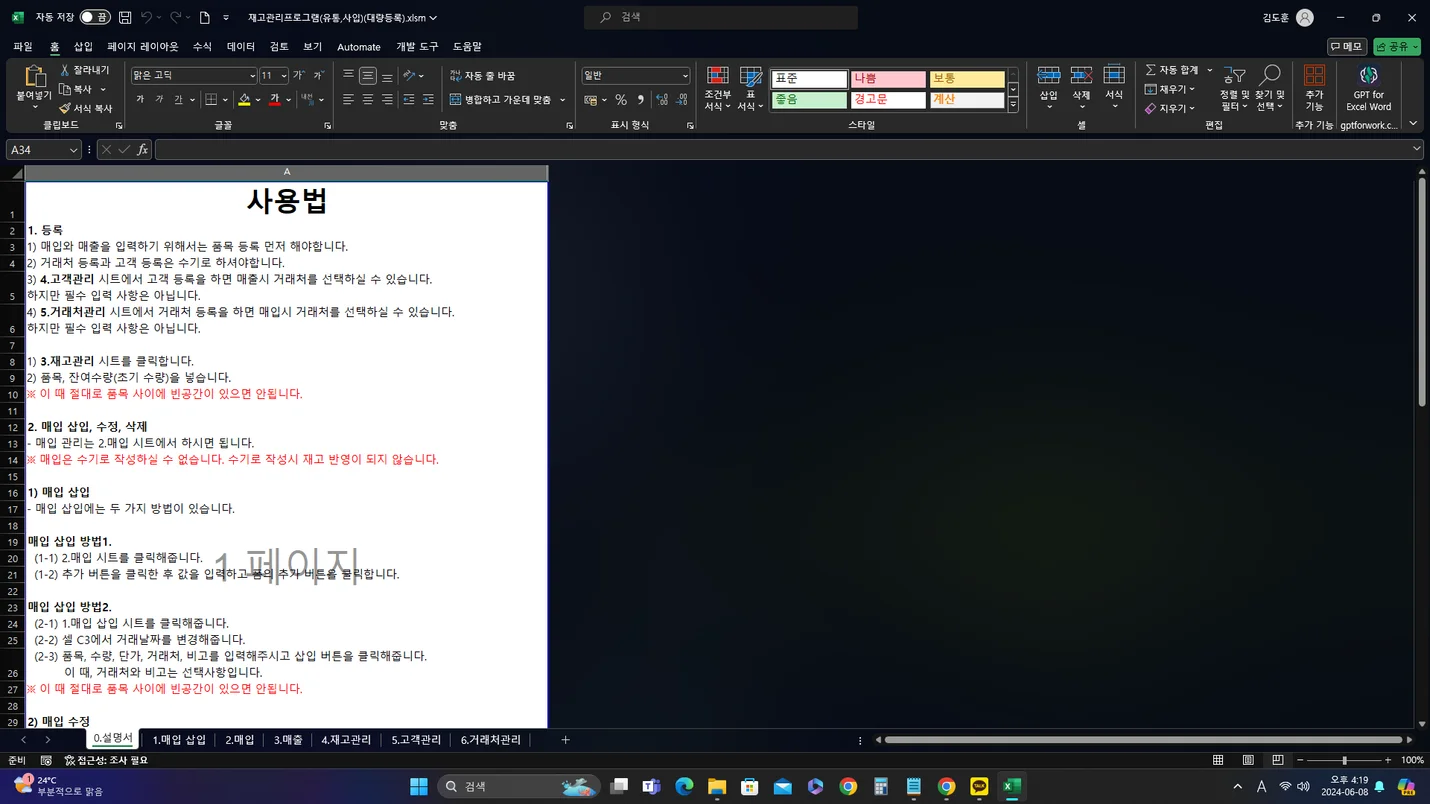Open the Insert cells (삽입) button

coord(1048,88)
